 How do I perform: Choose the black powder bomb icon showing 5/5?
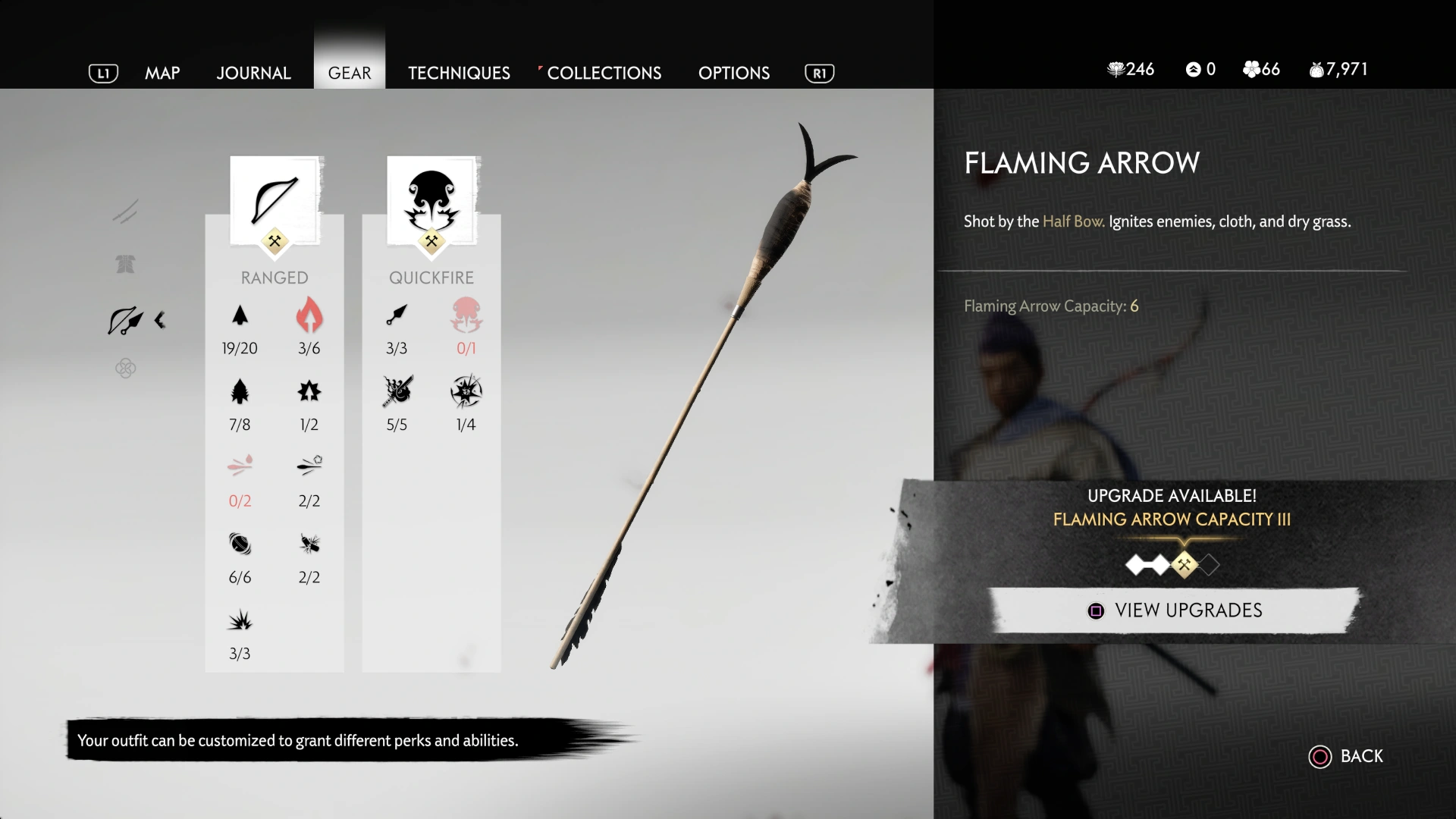pyautogui.click(x=397, y=392)
